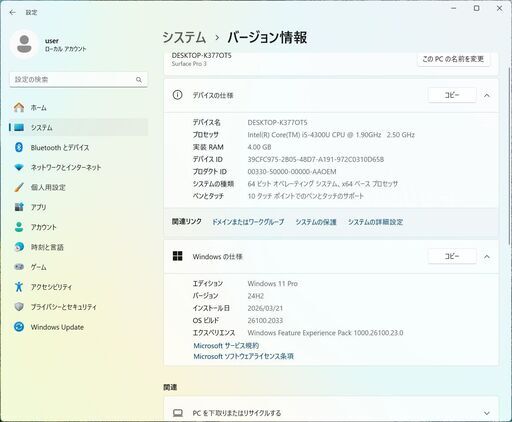Viewport: 512px width, 422px height.
Task: Click the user account name
Action: 52,41
